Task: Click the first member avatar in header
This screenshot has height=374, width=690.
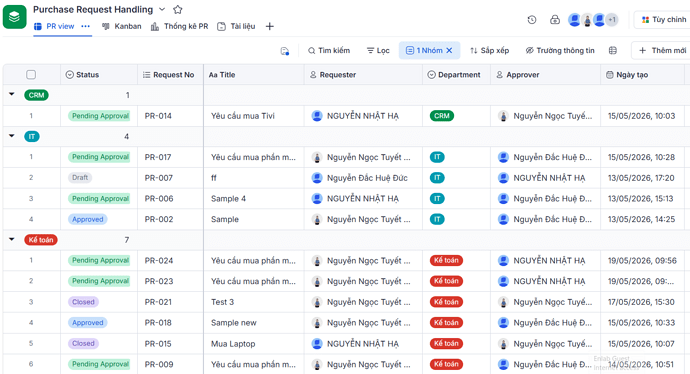Action: pyautogui.click(x=574, y=19)
